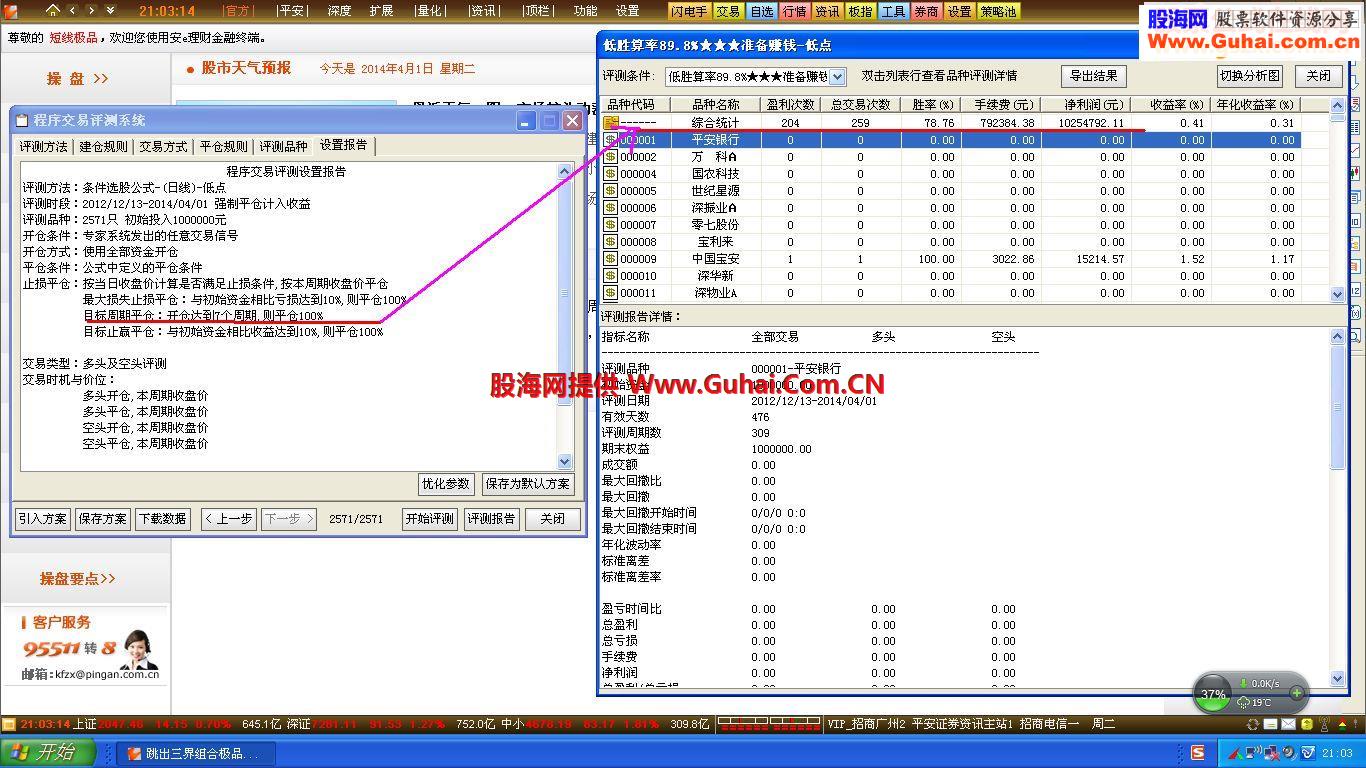Select the 000009 中国宝安 row icon

pos(610,259)
